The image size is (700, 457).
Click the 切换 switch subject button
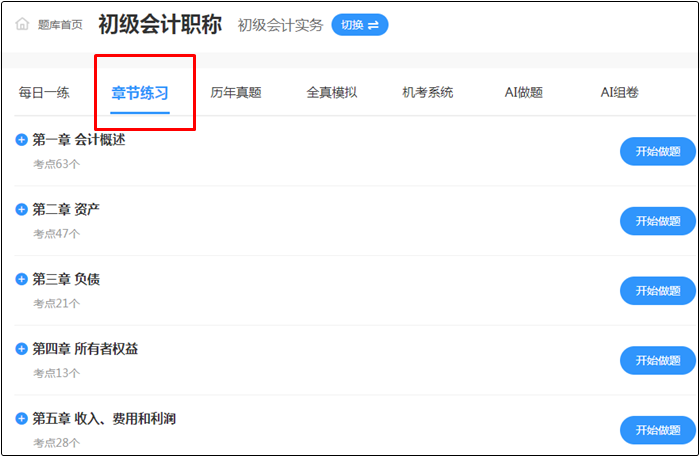[360, 25]
